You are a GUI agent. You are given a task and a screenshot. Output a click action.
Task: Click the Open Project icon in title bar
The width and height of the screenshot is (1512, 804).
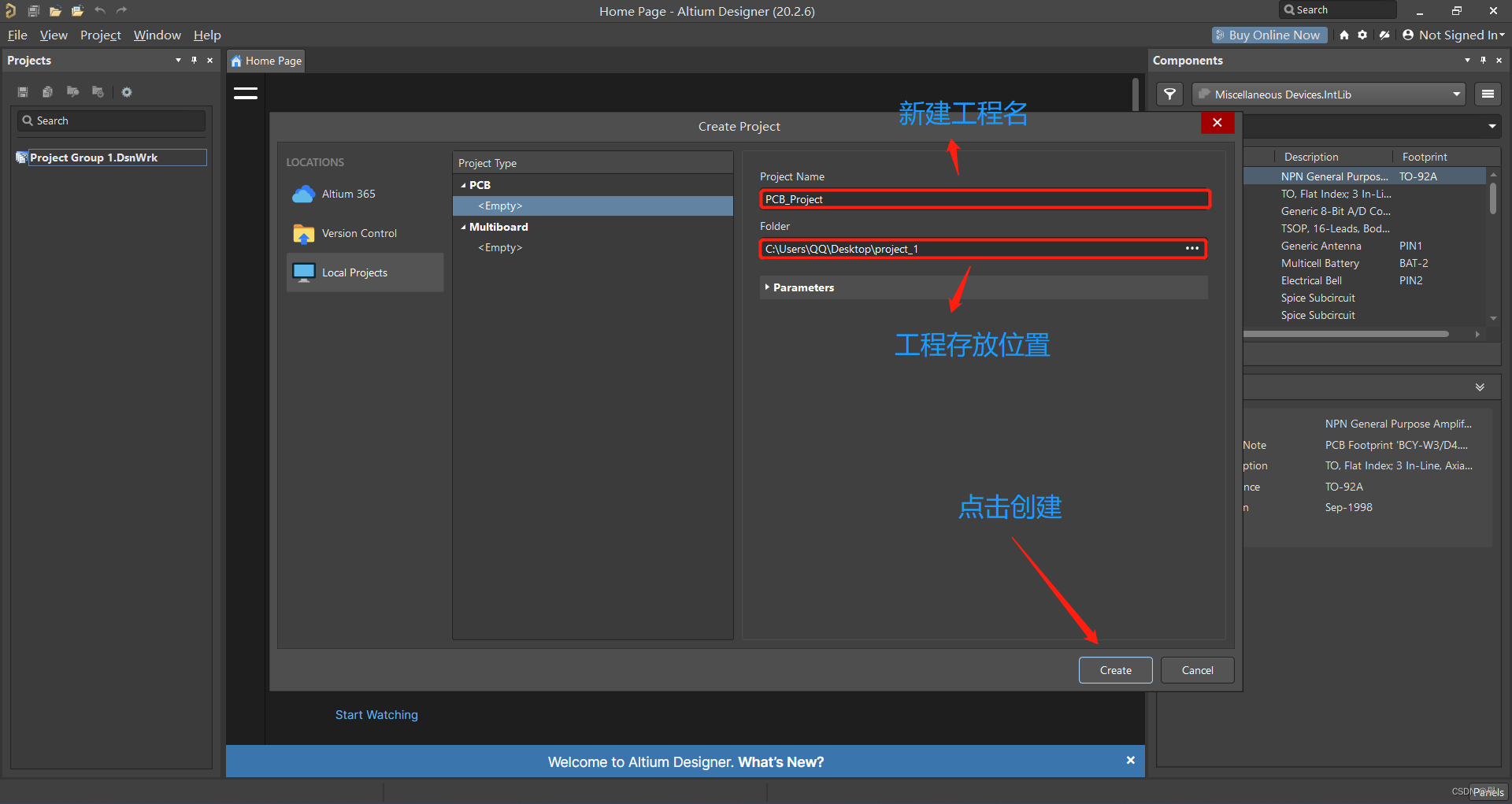[77, 11]
